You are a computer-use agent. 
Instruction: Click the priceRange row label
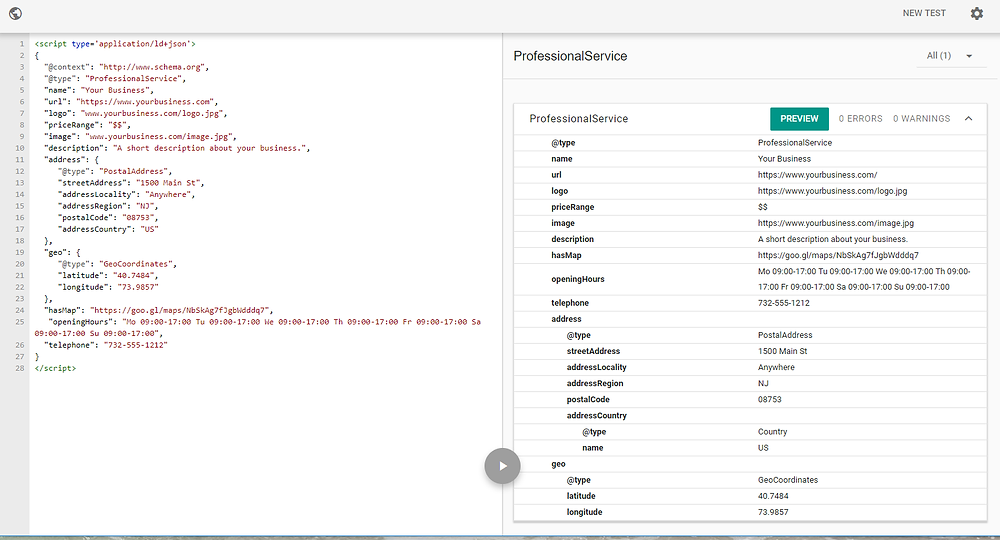point(573,207)
